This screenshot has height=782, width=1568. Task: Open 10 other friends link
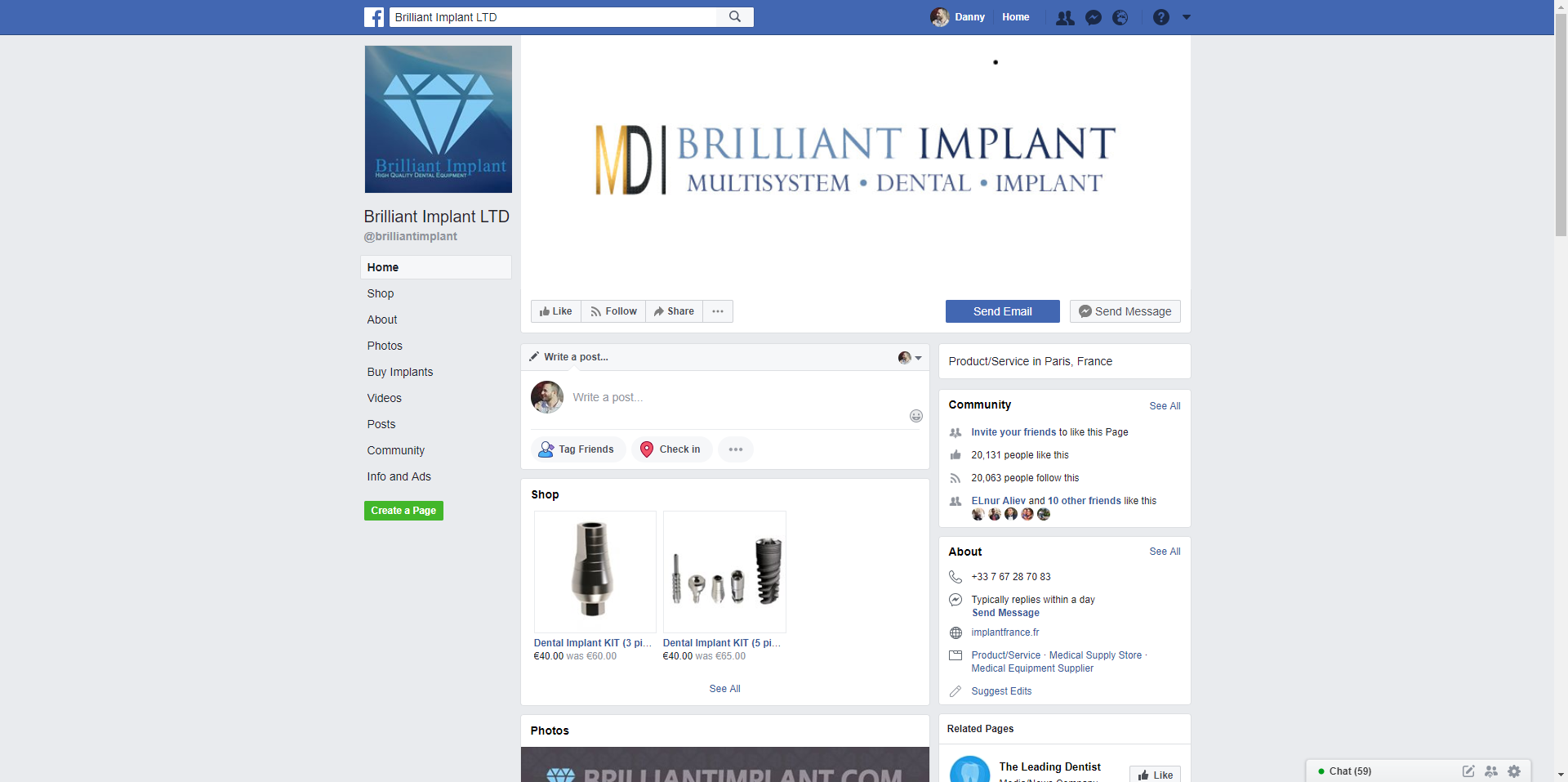(x=1085, y=501)
